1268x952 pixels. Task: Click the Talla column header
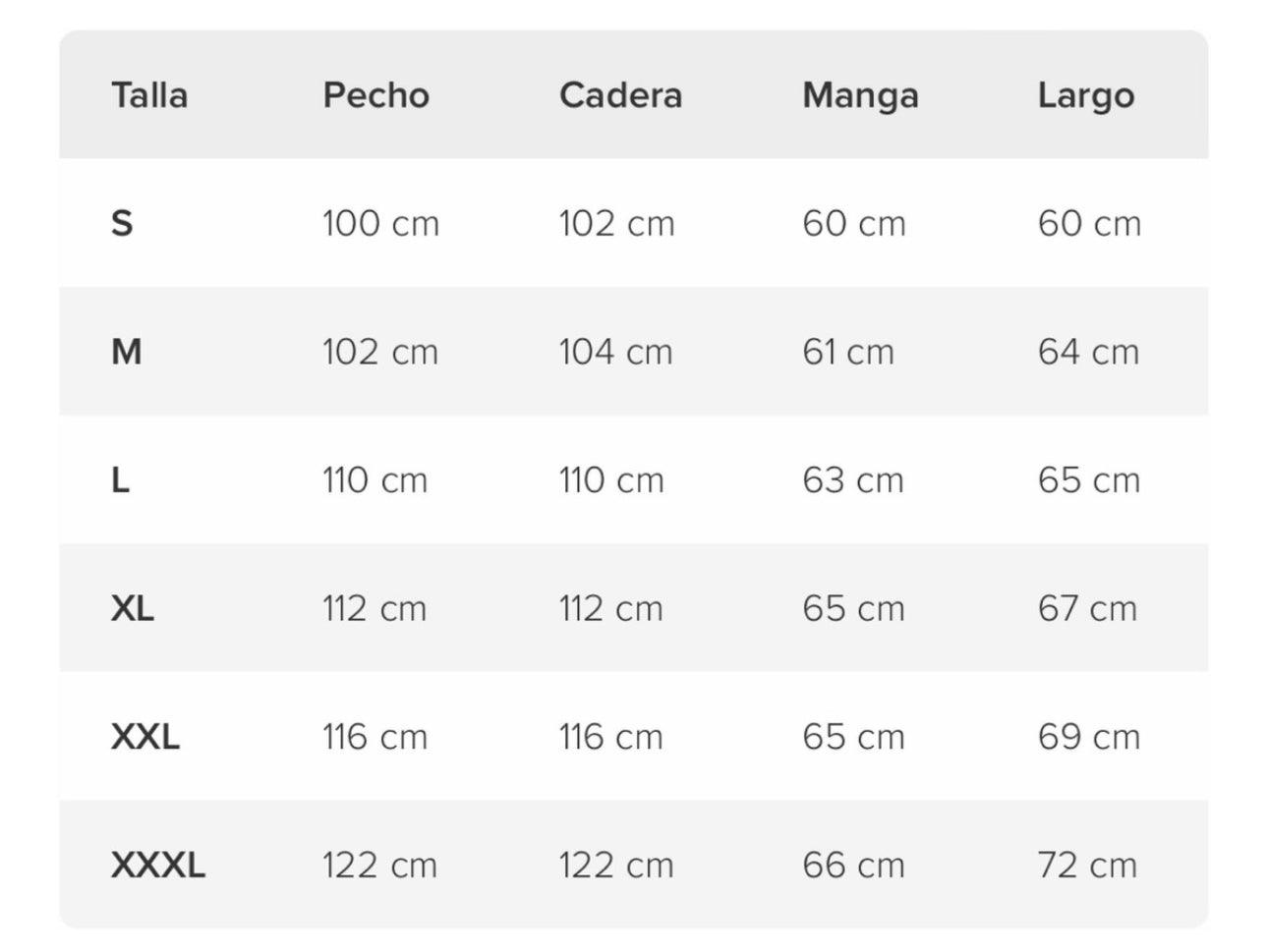(149, 95)
